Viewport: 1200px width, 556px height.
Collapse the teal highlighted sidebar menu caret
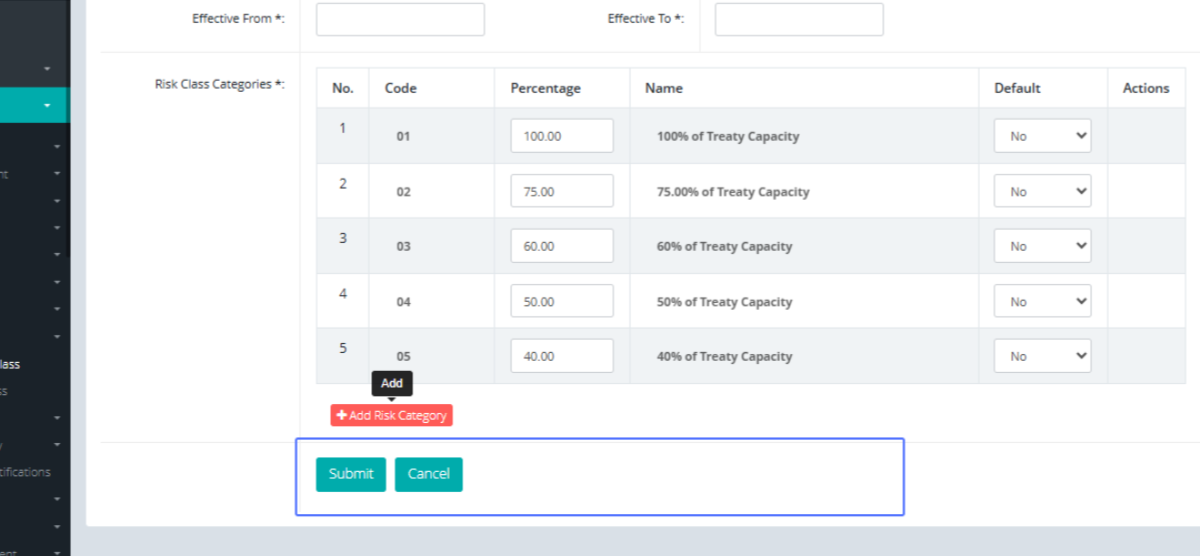click(x=47, y=105)
